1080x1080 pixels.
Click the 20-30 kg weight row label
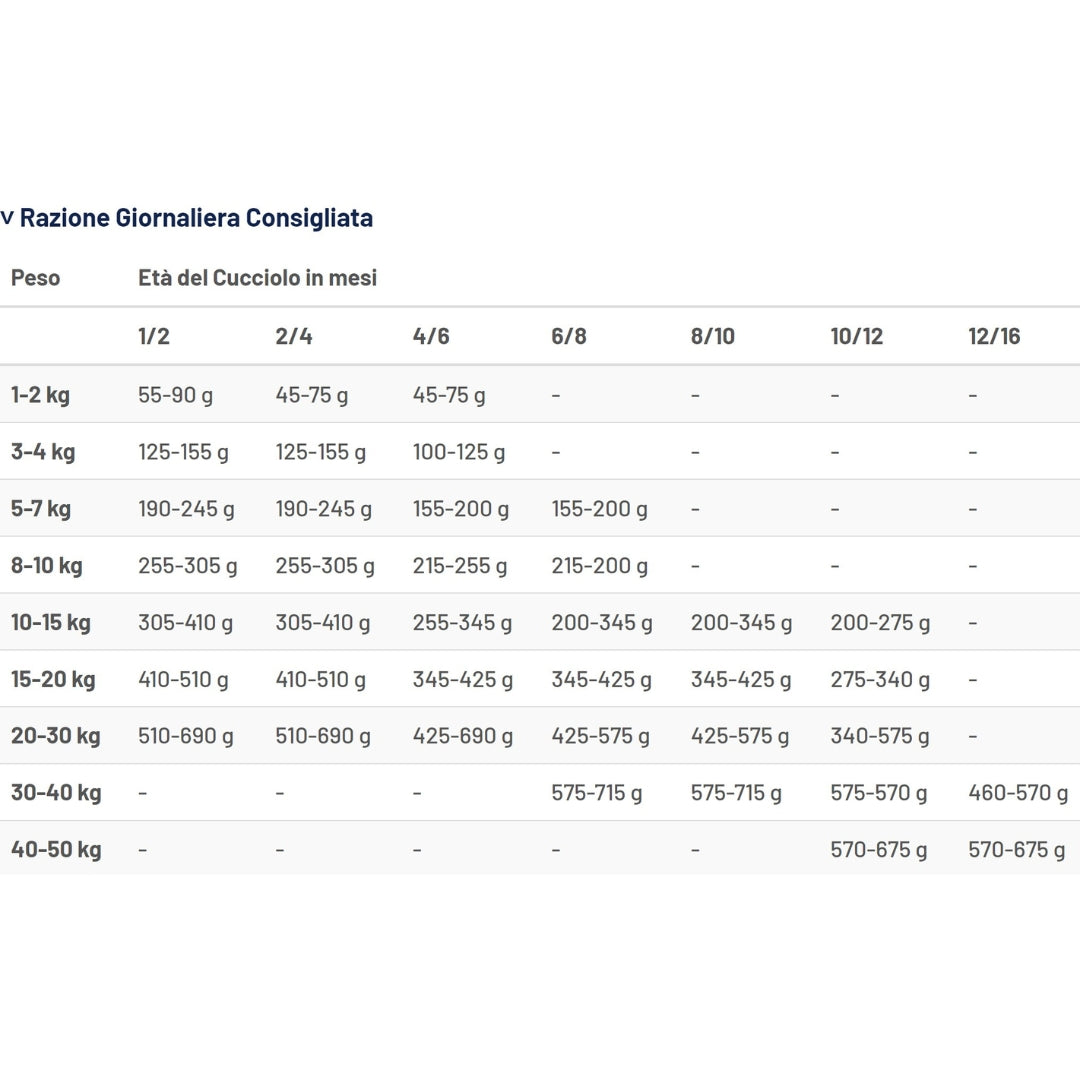click(x=55, y=737)
